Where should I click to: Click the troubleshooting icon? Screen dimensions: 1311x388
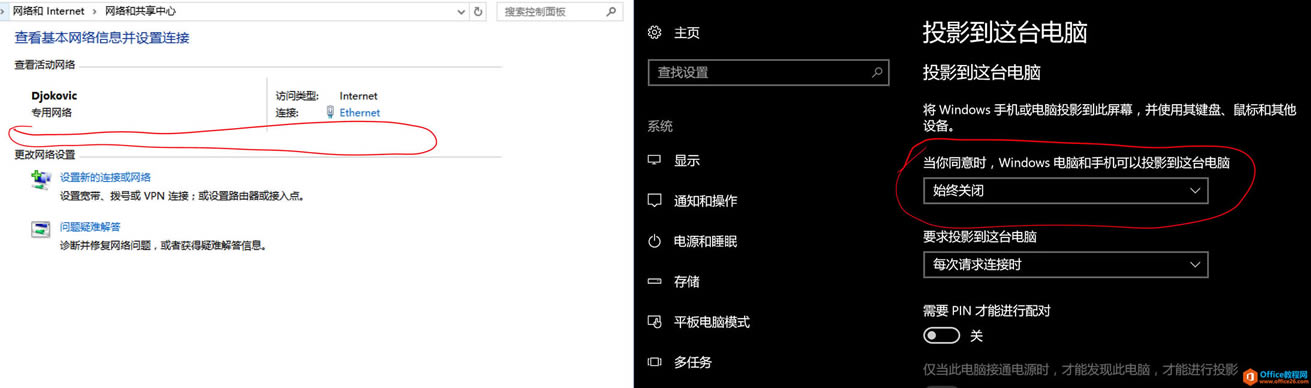[40, 229]
